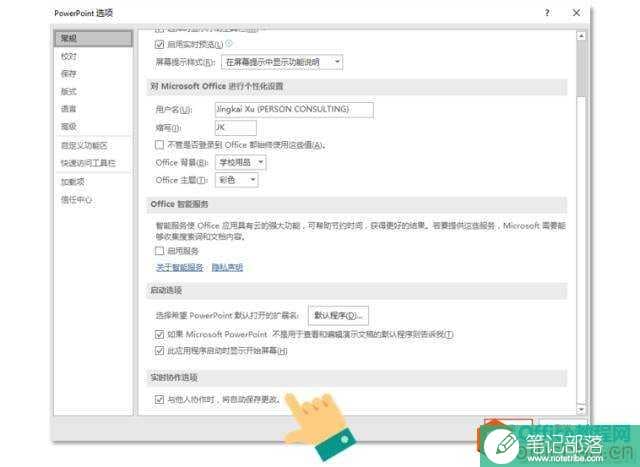Open the 屏幕提示样式 dropdown
The width and height of the screenshot is (640, 467).
click(282, 62)
